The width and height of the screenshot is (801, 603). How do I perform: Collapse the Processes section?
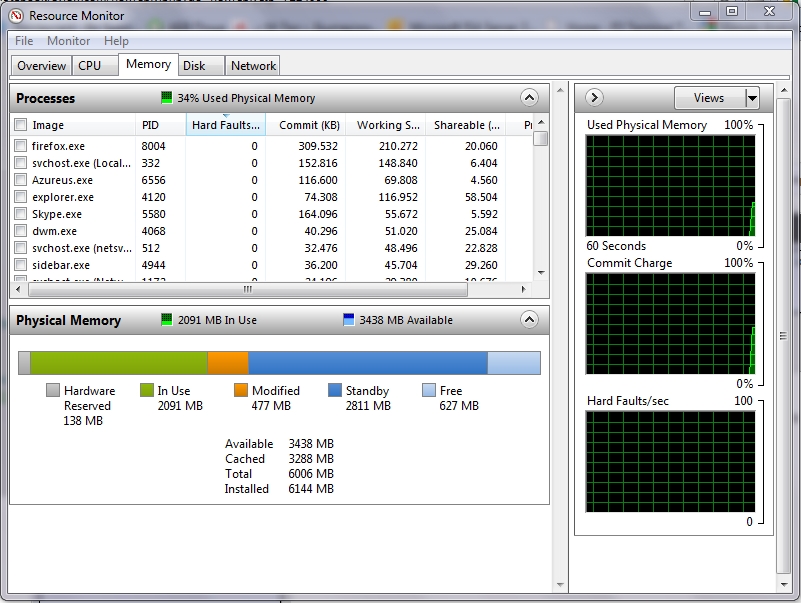(x=529, y=98)
